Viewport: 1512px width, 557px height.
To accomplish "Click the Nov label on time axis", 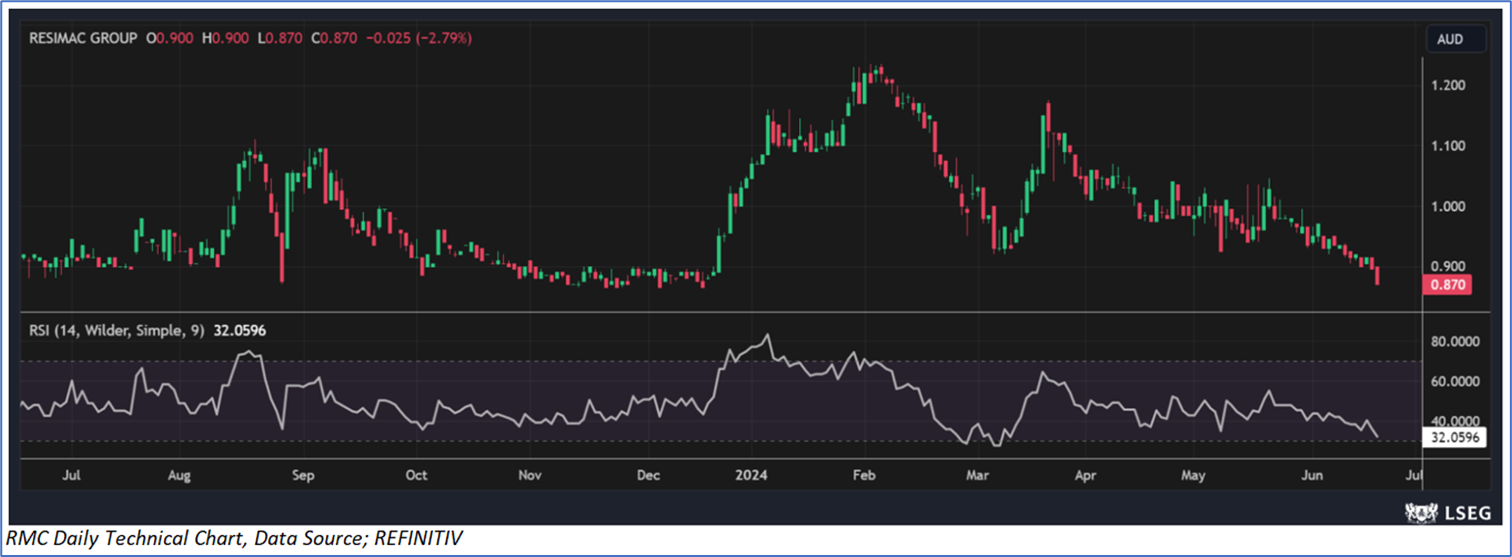I will coord(531,476).
